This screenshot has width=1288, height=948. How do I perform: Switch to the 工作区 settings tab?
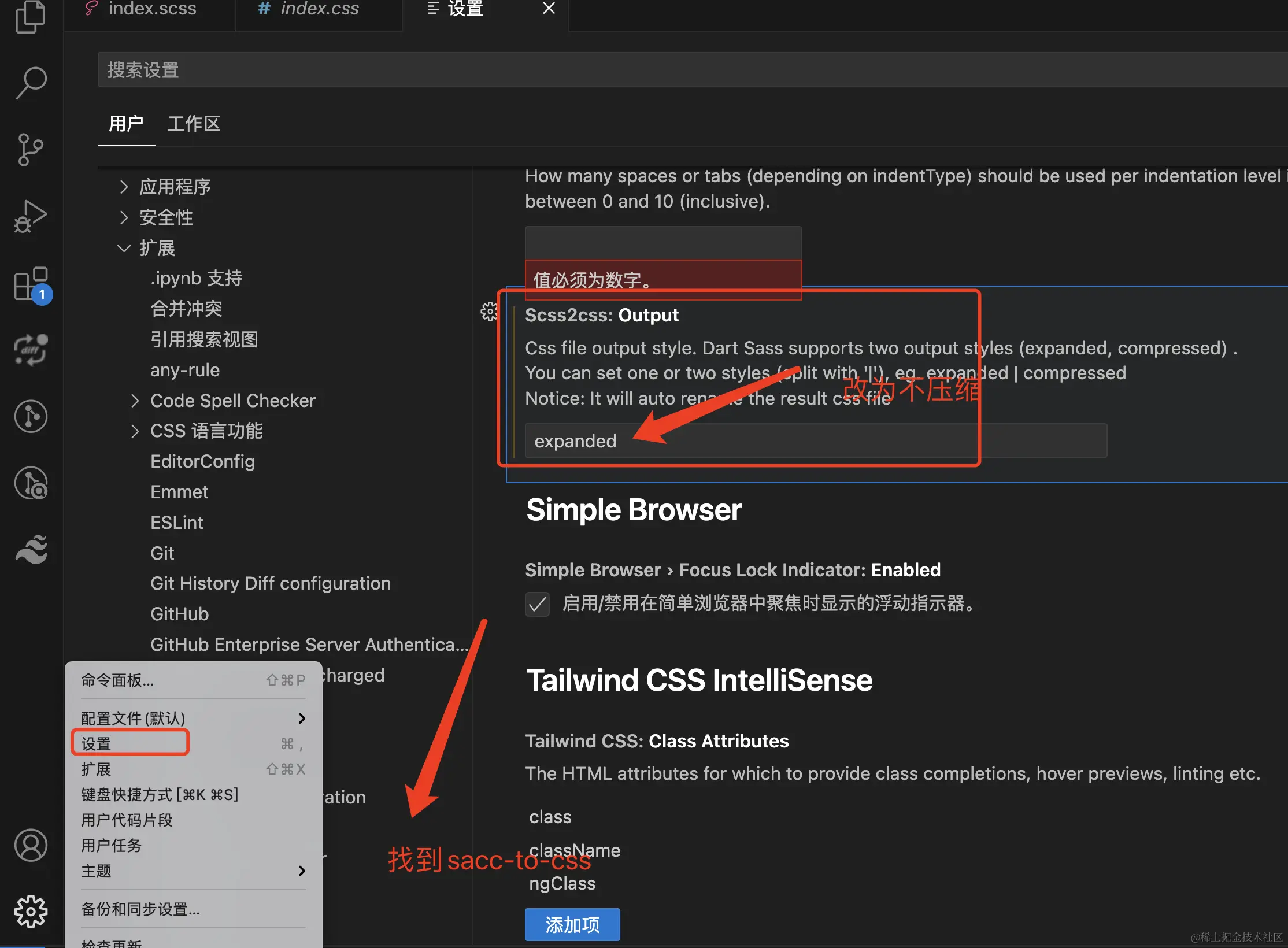click(x=194, y=124)
